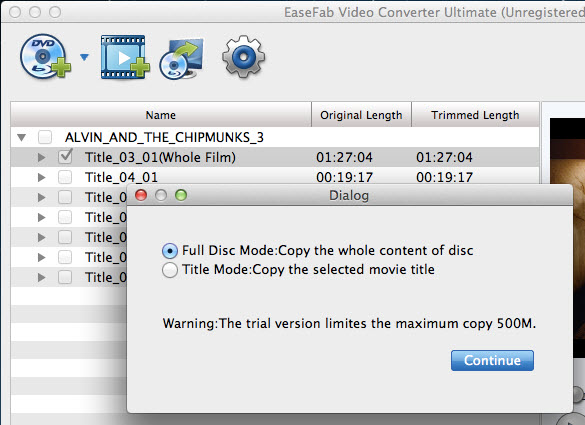
Task: Click the Original Length column header
Action: pos(361,115)
